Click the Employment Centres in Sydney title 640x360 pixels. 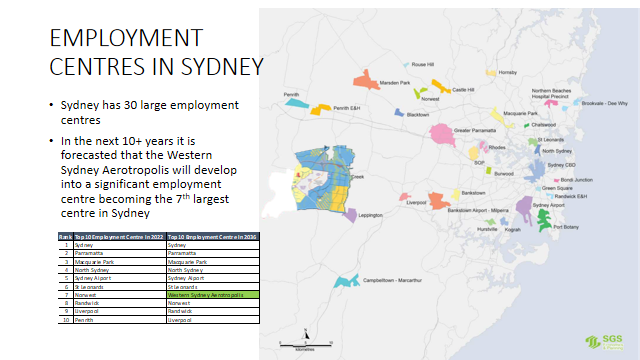coord(156,52)
